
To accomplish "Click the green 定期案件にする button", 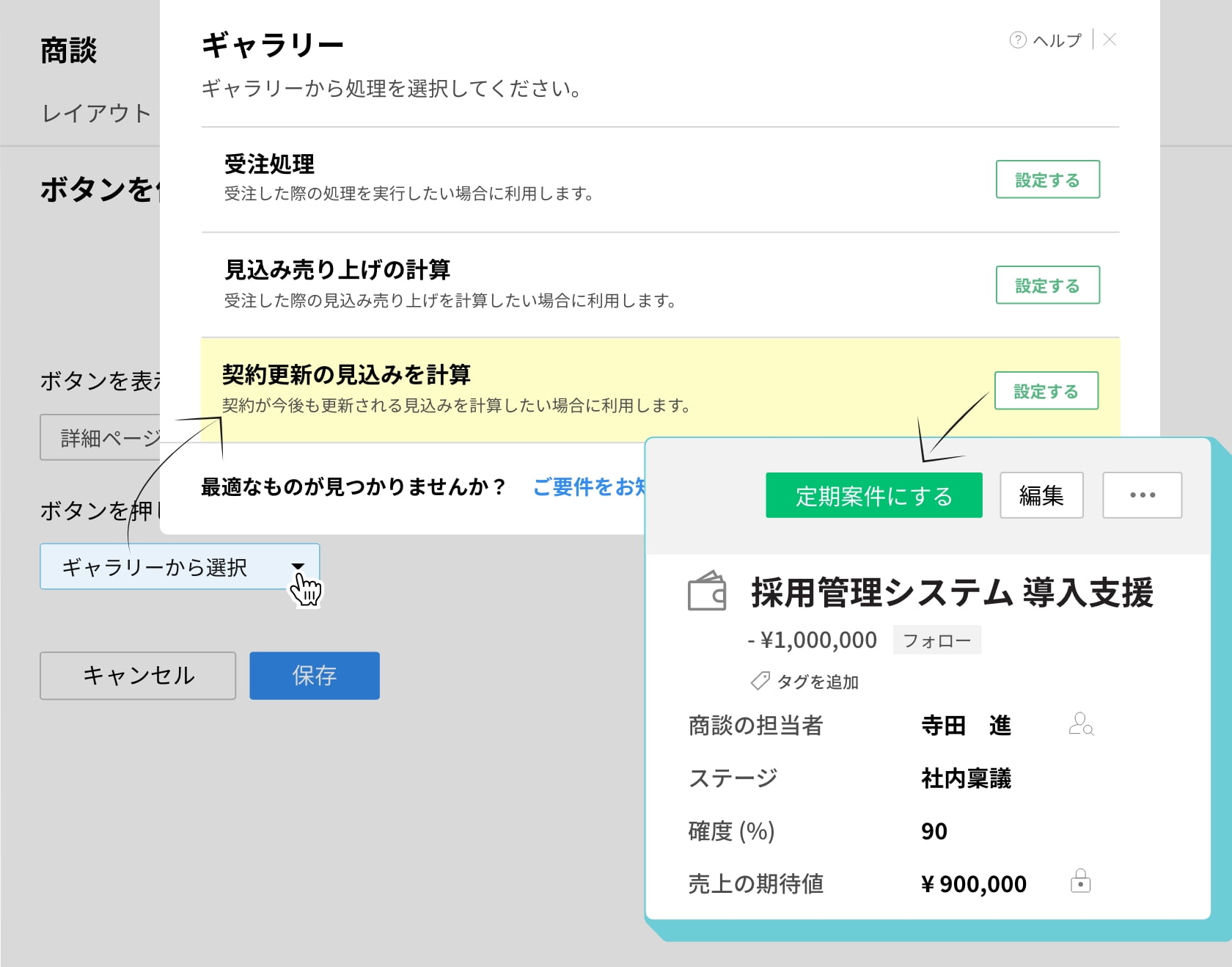I will point(873,495).
